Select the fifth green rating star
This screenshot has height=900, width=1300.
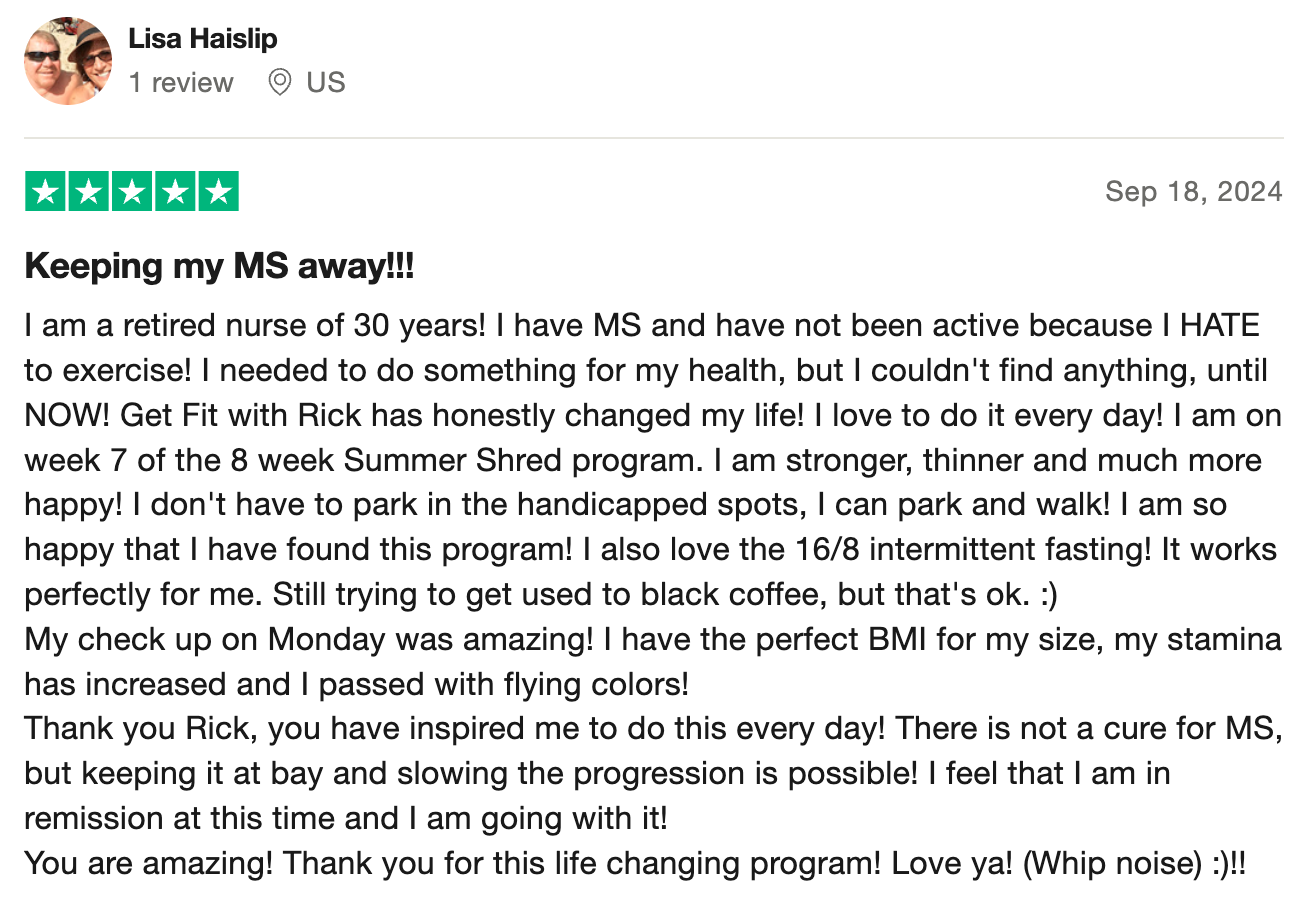[219, 191]
